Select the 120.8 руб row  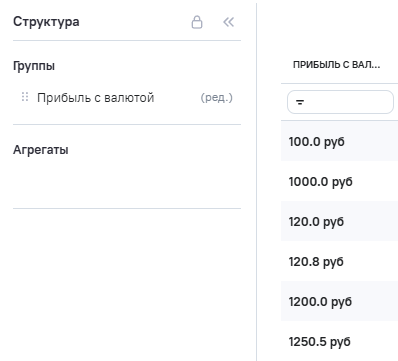[339, 261]
